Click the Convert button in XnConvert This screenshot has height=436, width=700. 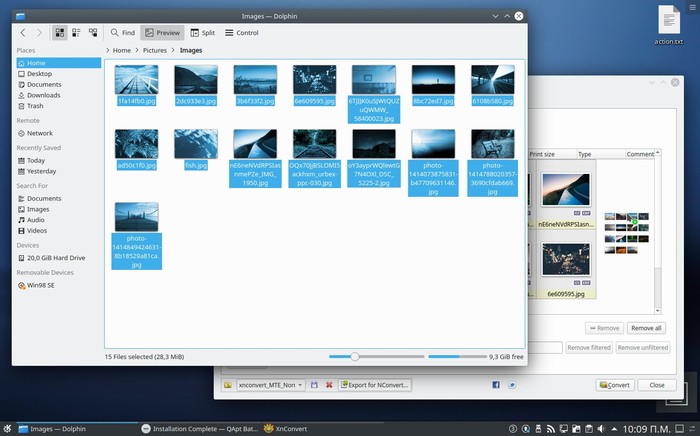tap(615, 385)
